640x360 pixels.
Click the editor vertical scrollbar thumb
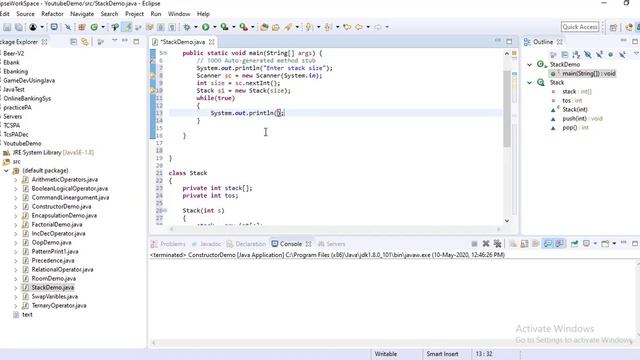[507, 109]
